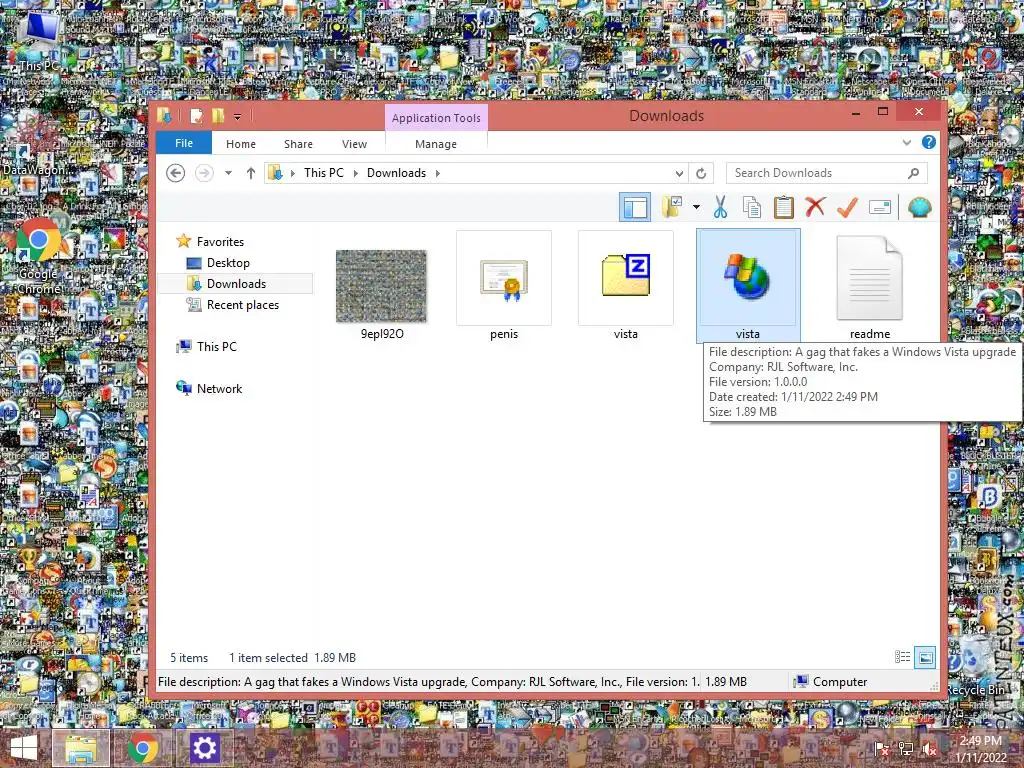Click the Forward navigation arrow
Image resolution: width=1024 pixels, height=768 pixels.
coord(204,173)
